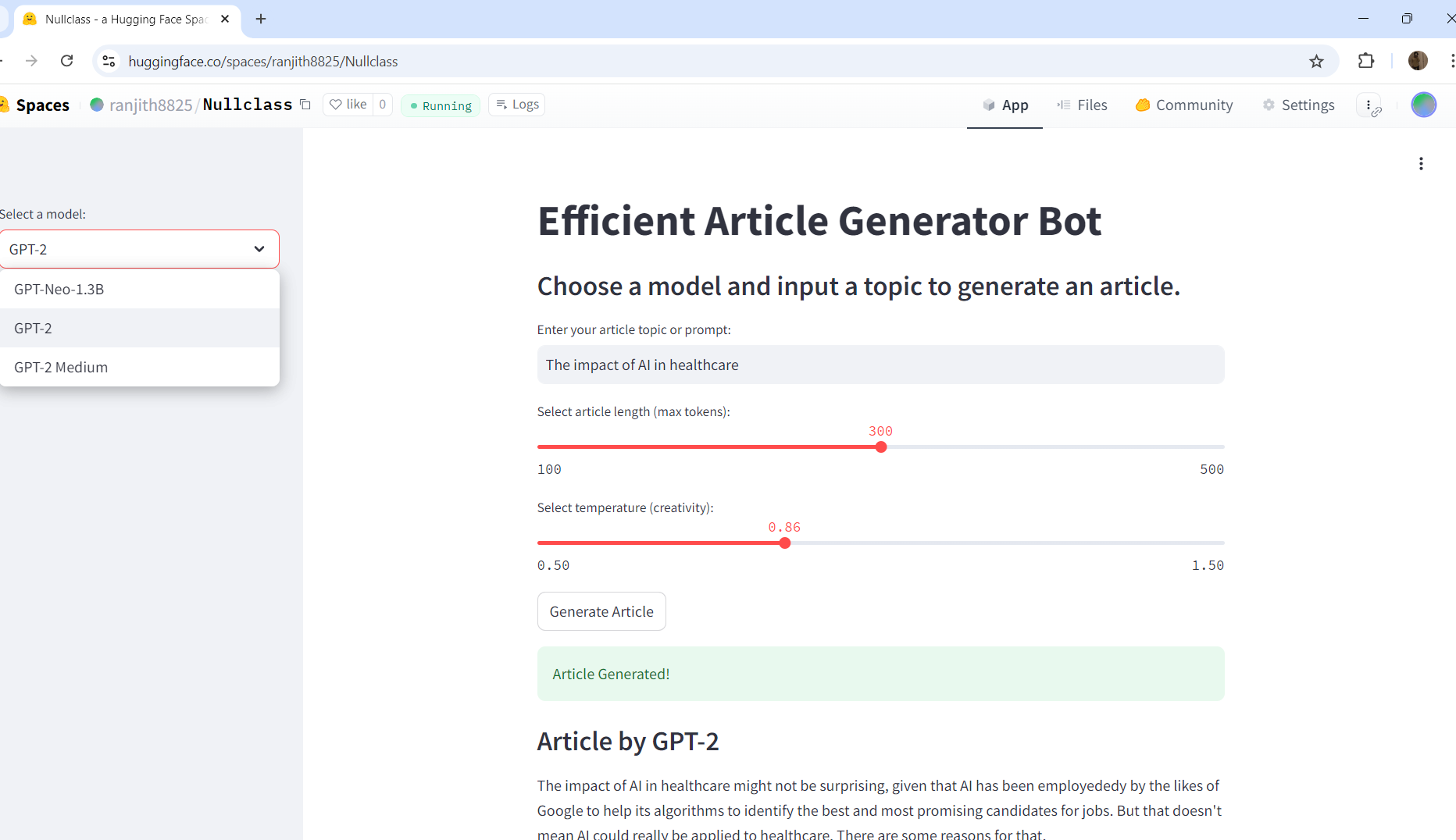Click the Generate Article button
The image size is (1456, 840).
[601, 611]
